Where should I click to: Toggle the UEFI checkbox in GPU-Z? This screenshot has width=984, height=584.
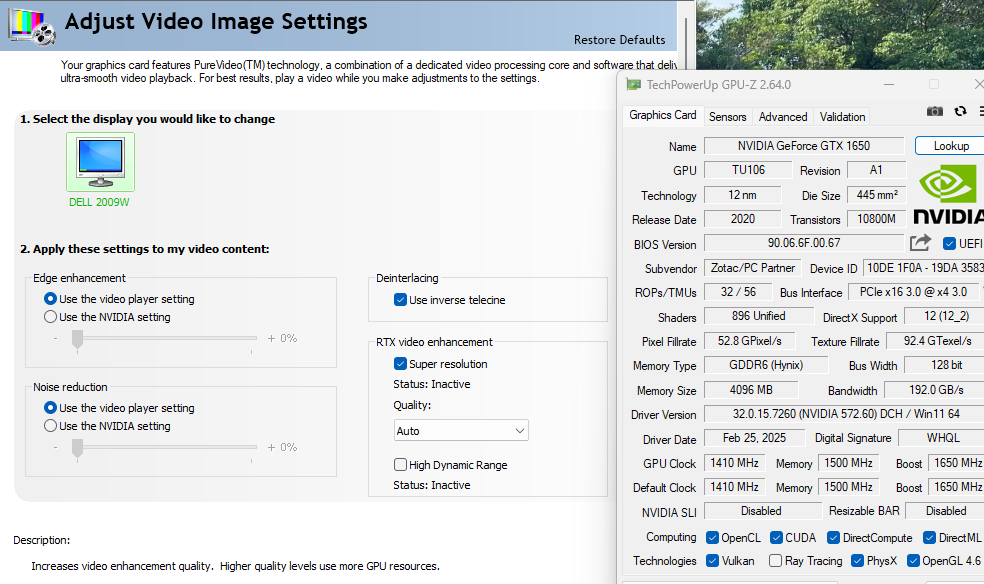[x=949, y=243]
